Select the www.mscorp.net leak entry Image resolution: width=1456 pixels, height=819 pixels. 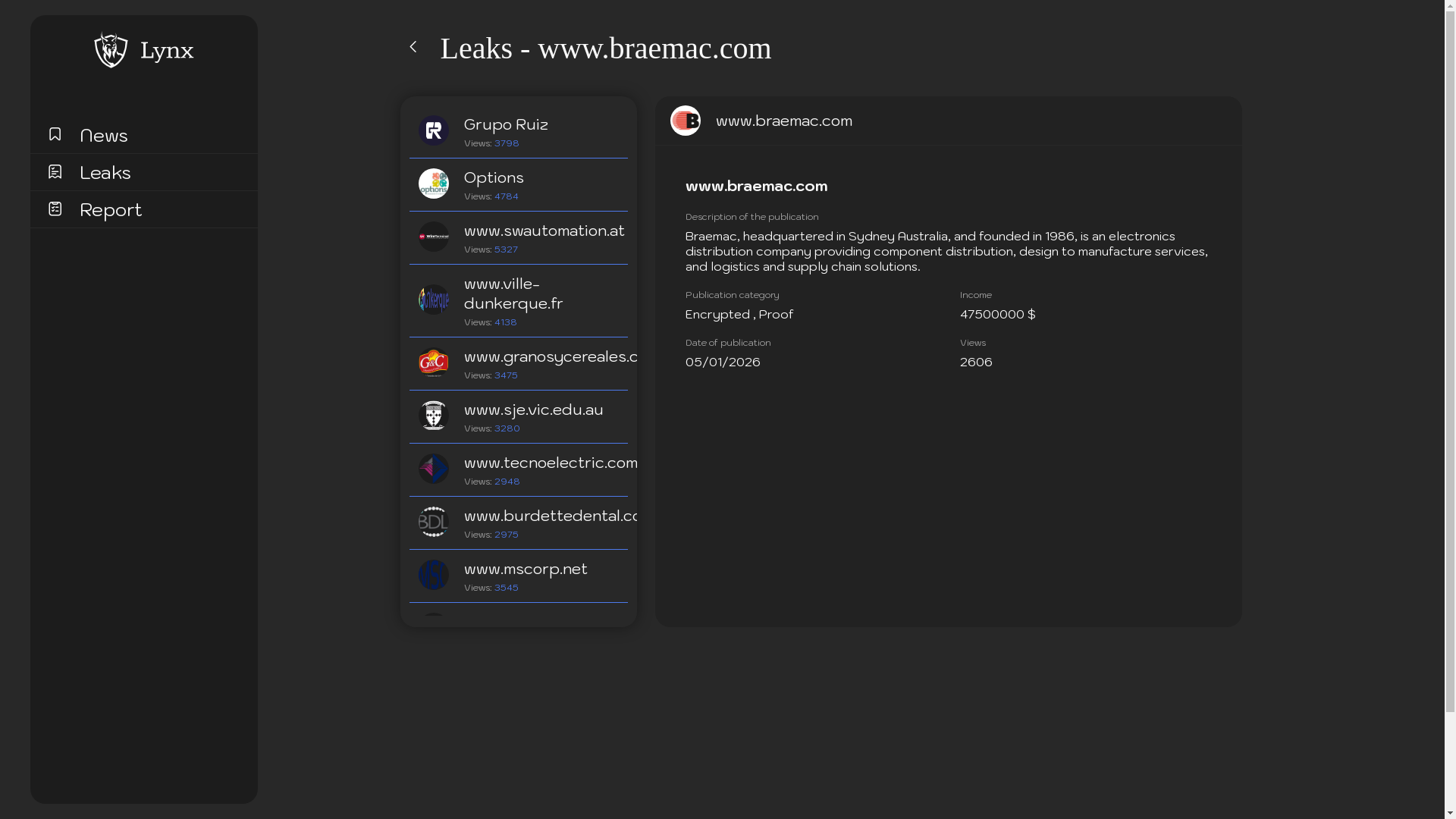click(526, 570)
